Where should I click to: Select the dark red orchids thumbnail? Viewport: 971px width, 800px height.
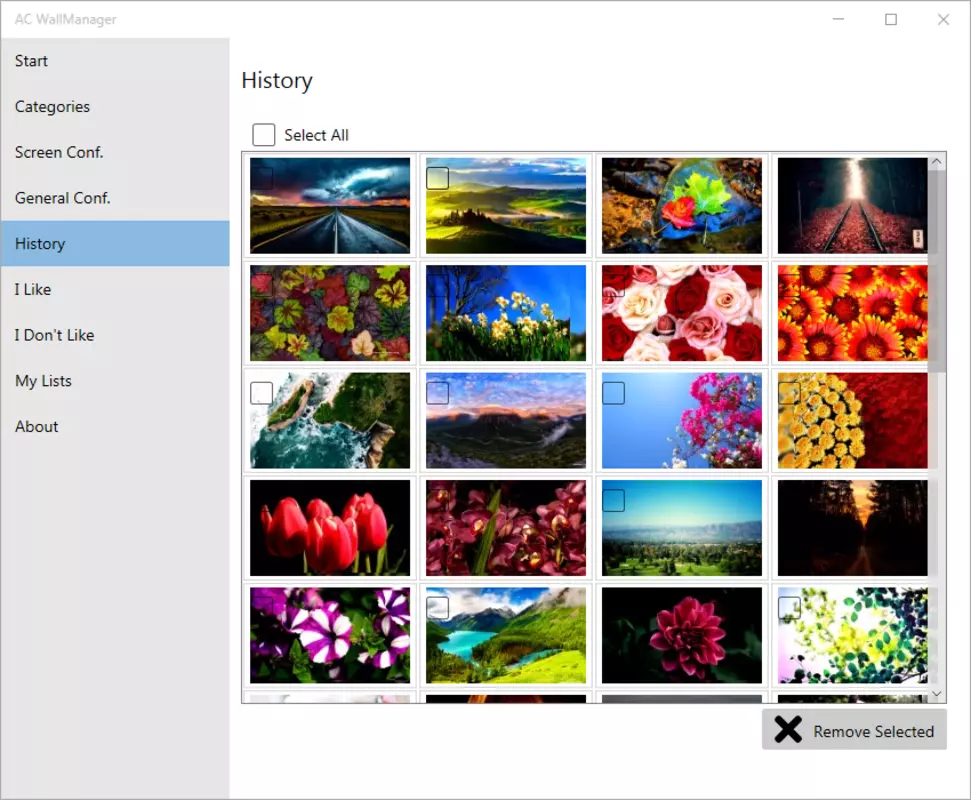click(x=506, y=528)
